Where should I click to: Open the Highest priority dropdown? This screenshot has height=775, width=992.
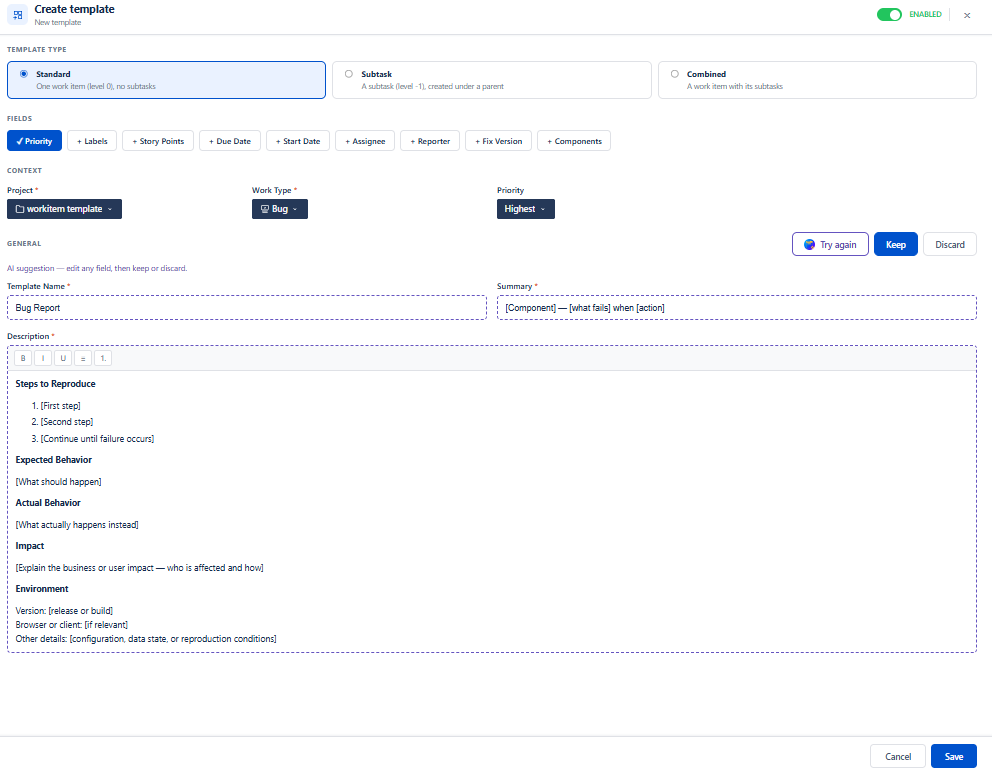[526, 209]
